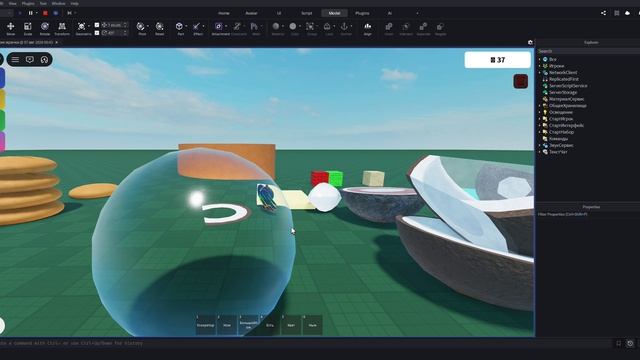Expand the NetworkClient node in Explorer

point(540,72)
